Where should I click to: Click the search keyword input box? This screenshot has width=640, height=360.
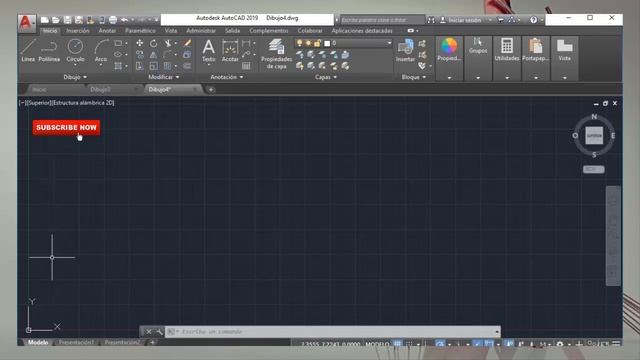tap(383, 20)
